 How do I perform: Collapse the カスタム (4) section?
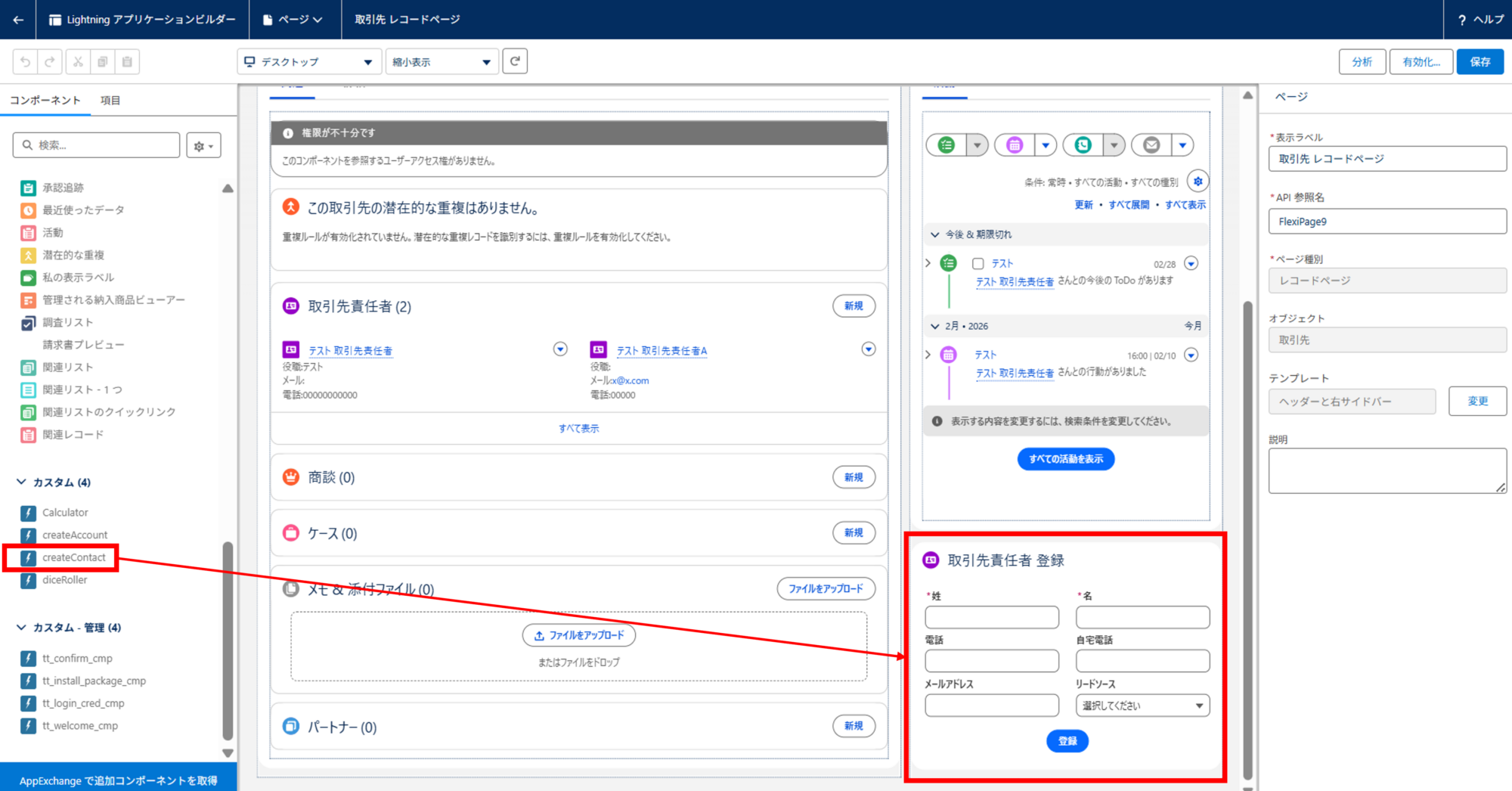pyautogui.click(x=21, y=482)
